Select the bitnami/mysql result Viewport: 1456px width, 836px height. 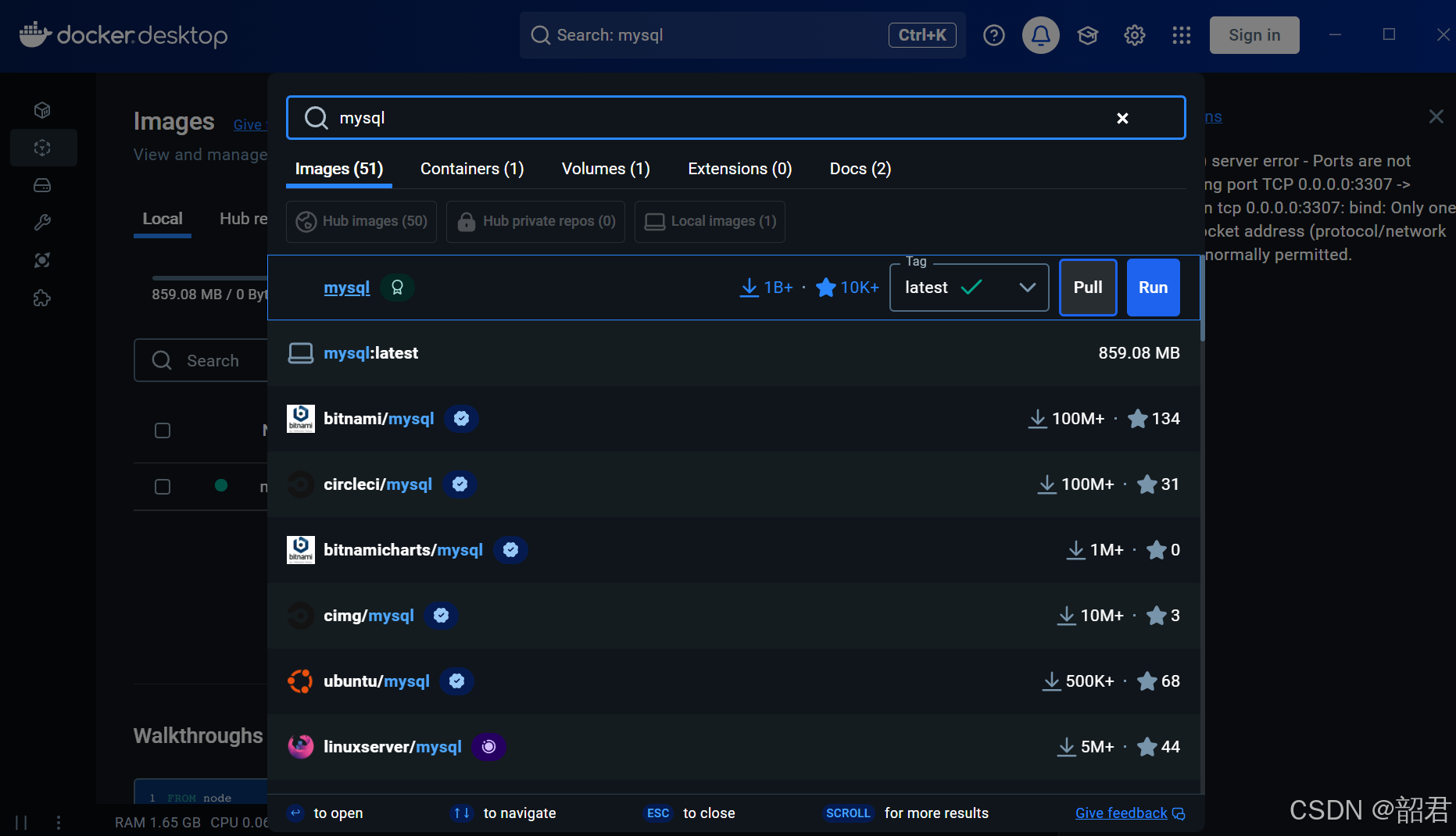click(734, 419)
